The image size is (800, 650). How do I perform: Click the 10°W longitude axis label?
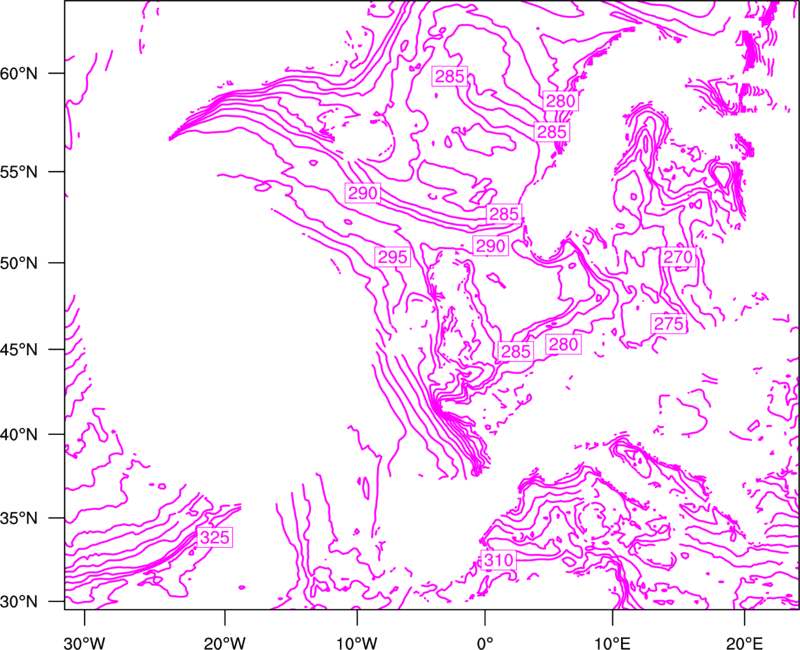pyautogui.click(x=357, y=643)
